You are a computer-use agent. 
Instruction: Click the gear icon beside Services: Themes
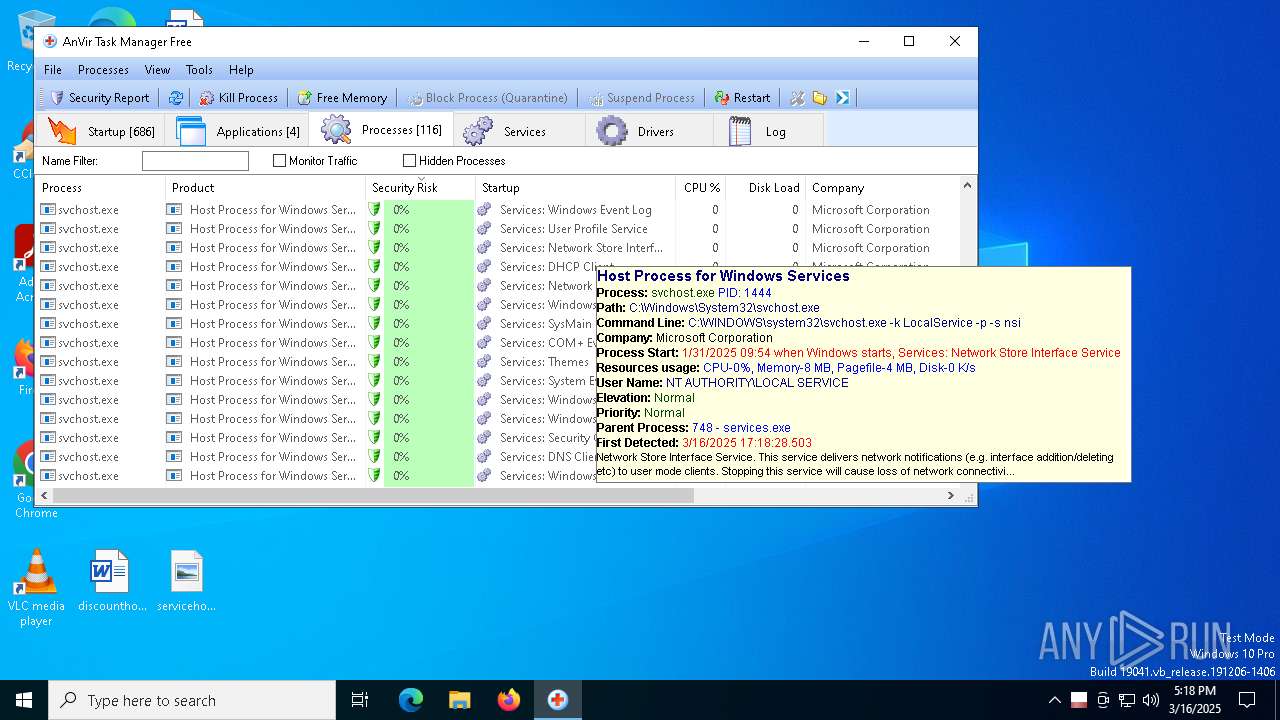(484, 362)
